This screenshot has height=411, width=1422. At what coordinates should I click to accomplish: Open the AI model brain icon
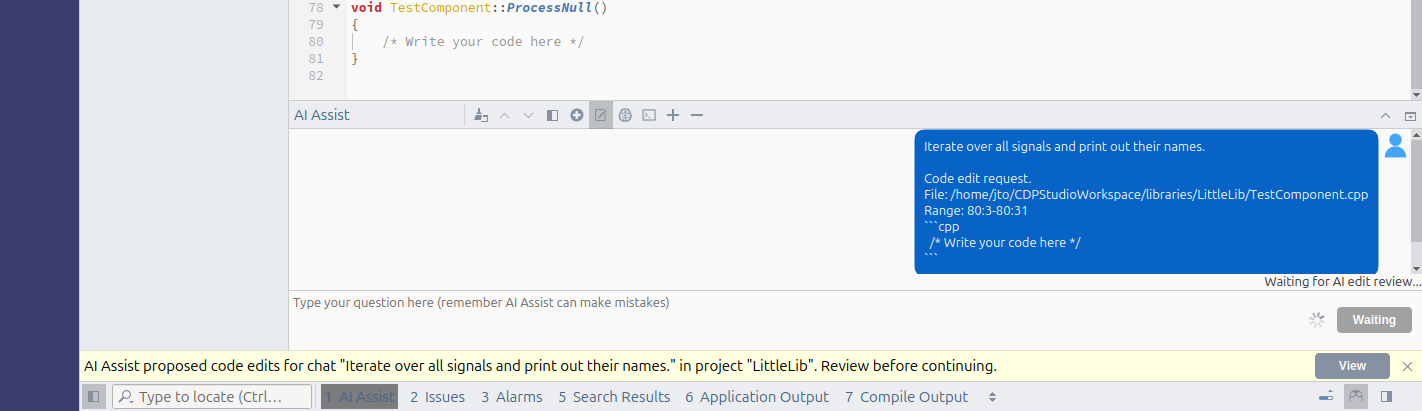coord(625,115)
